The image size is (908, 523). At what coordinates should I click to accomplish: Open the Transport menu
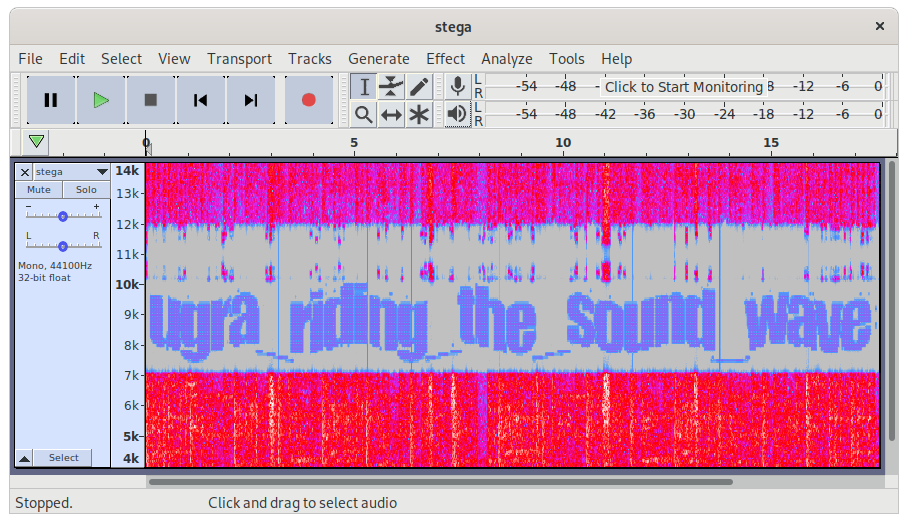tap(239, 59)
